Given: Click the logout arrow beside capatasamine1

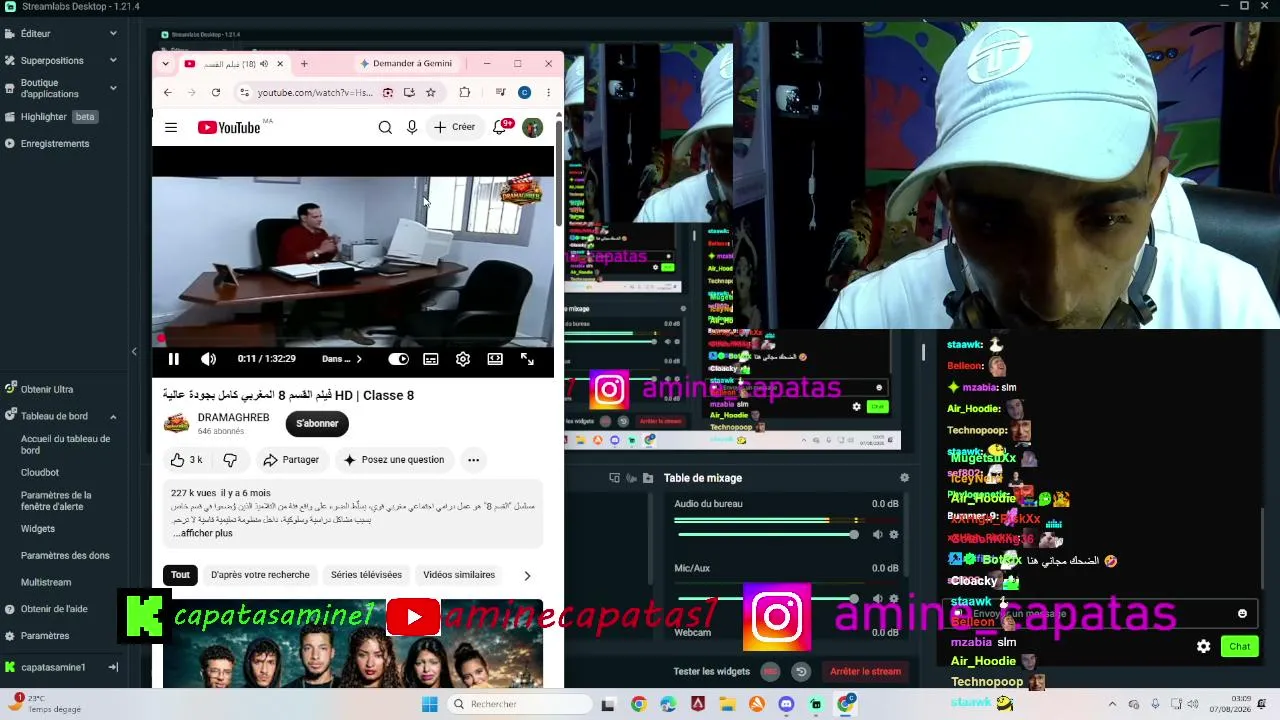Looking at the screenshot, I should 113,667.
